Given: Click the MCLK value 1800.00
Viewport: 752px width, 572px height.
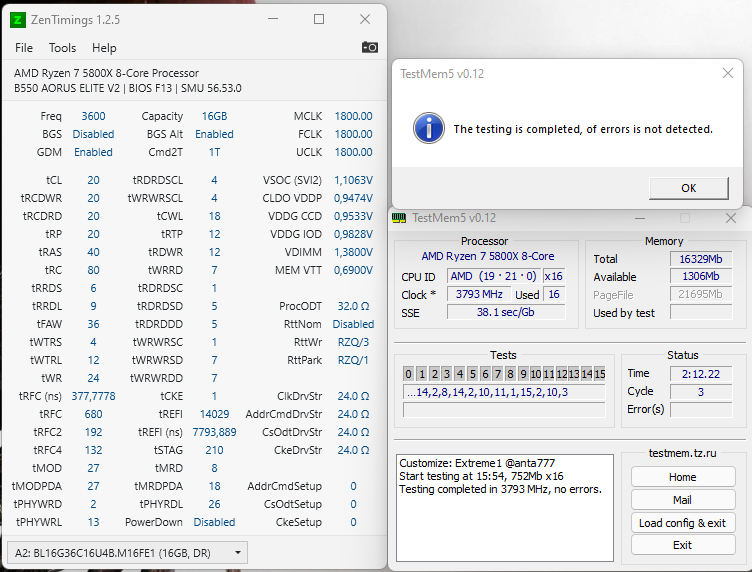Looking at the screenshot, I should click(353, 117).
